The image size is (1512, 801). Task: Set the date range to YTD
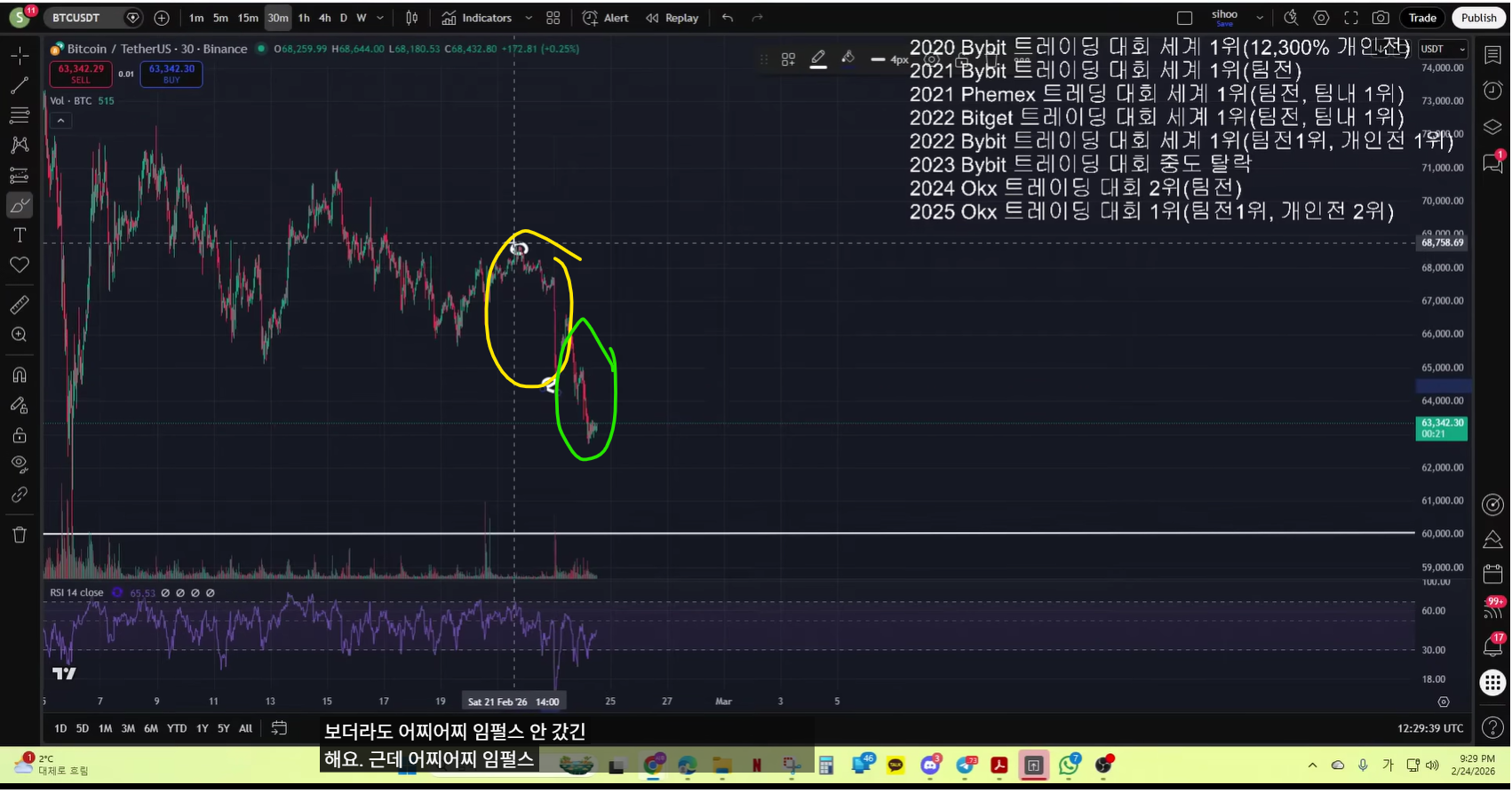pyautogui.click(x=177, y=728)
